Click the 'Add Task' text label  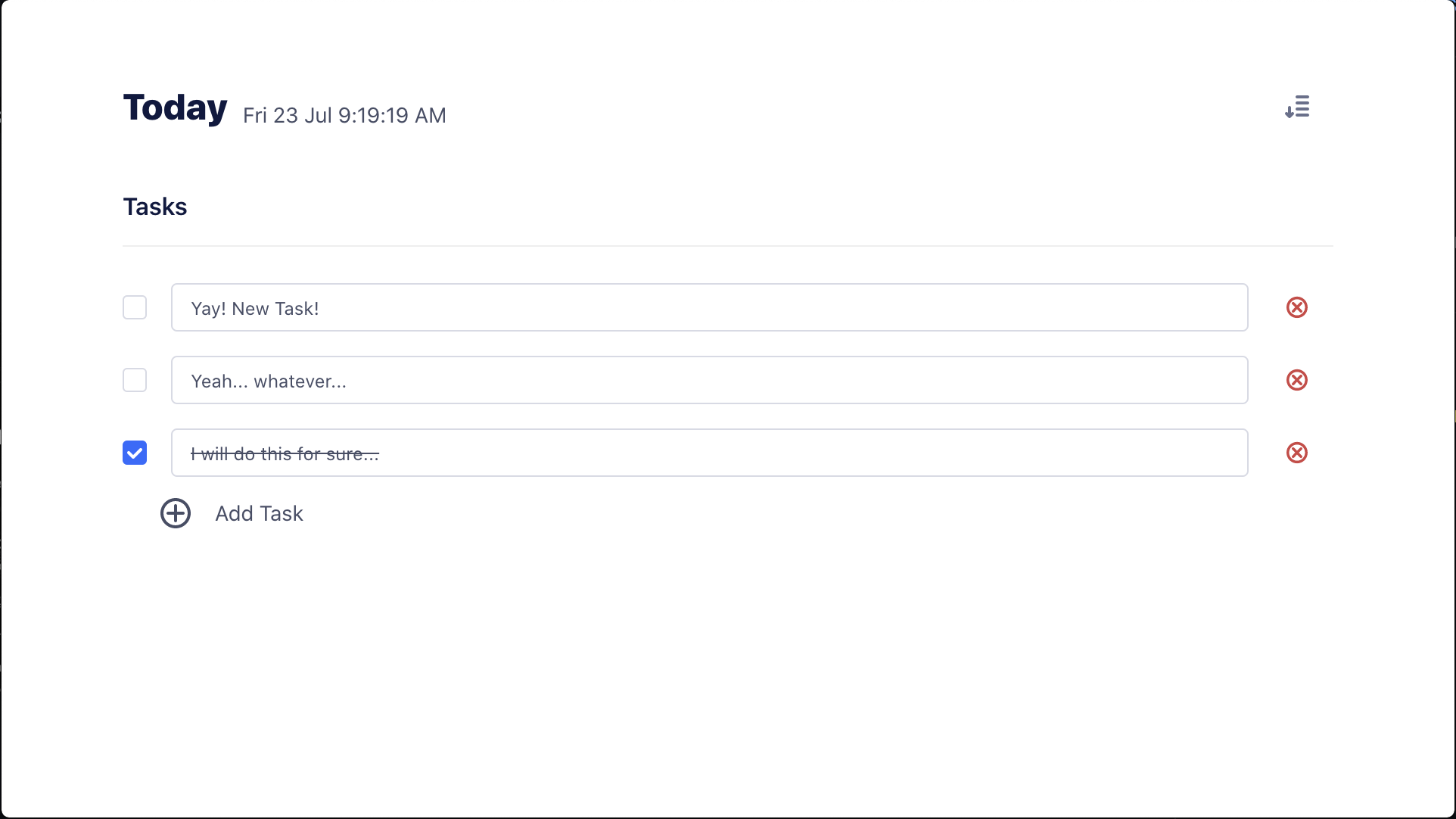(x=259, y=513)
